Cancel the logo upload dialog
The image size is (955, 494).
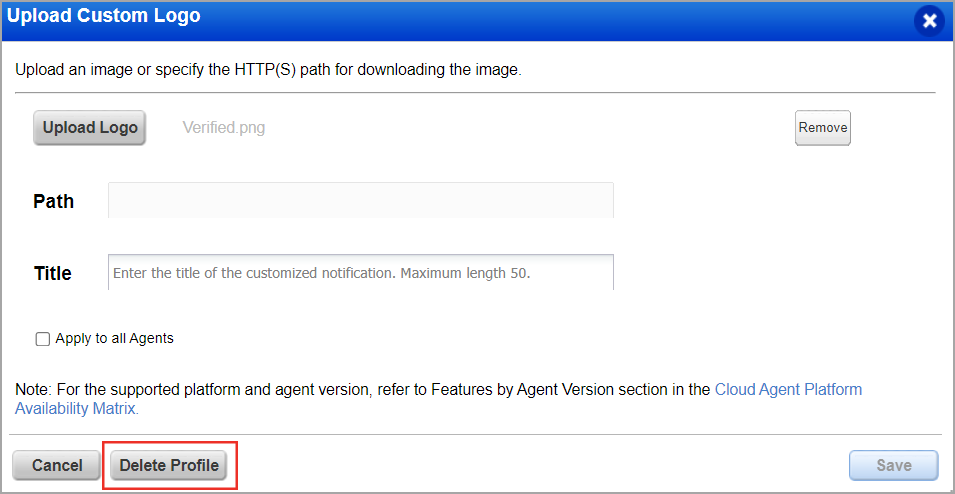pos(57,466)
